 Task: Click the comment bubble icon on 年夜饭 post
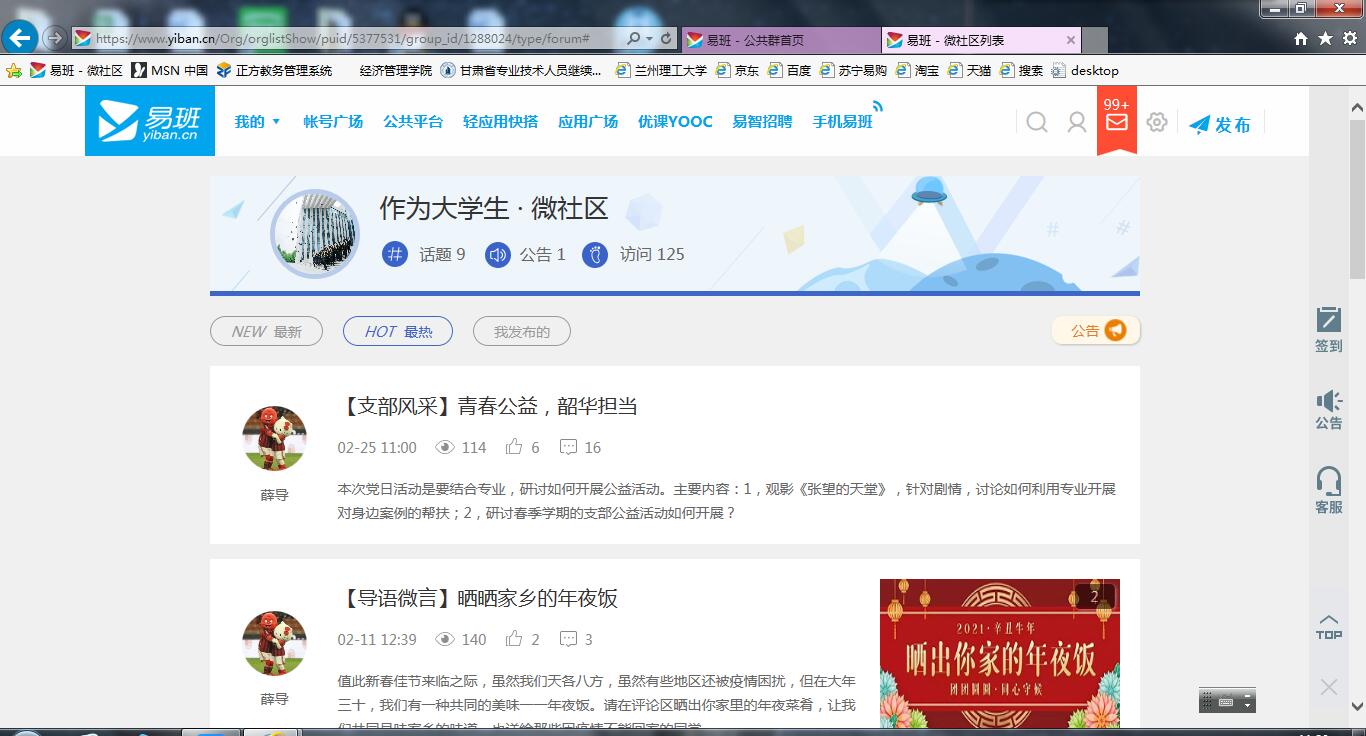point(567,639)
